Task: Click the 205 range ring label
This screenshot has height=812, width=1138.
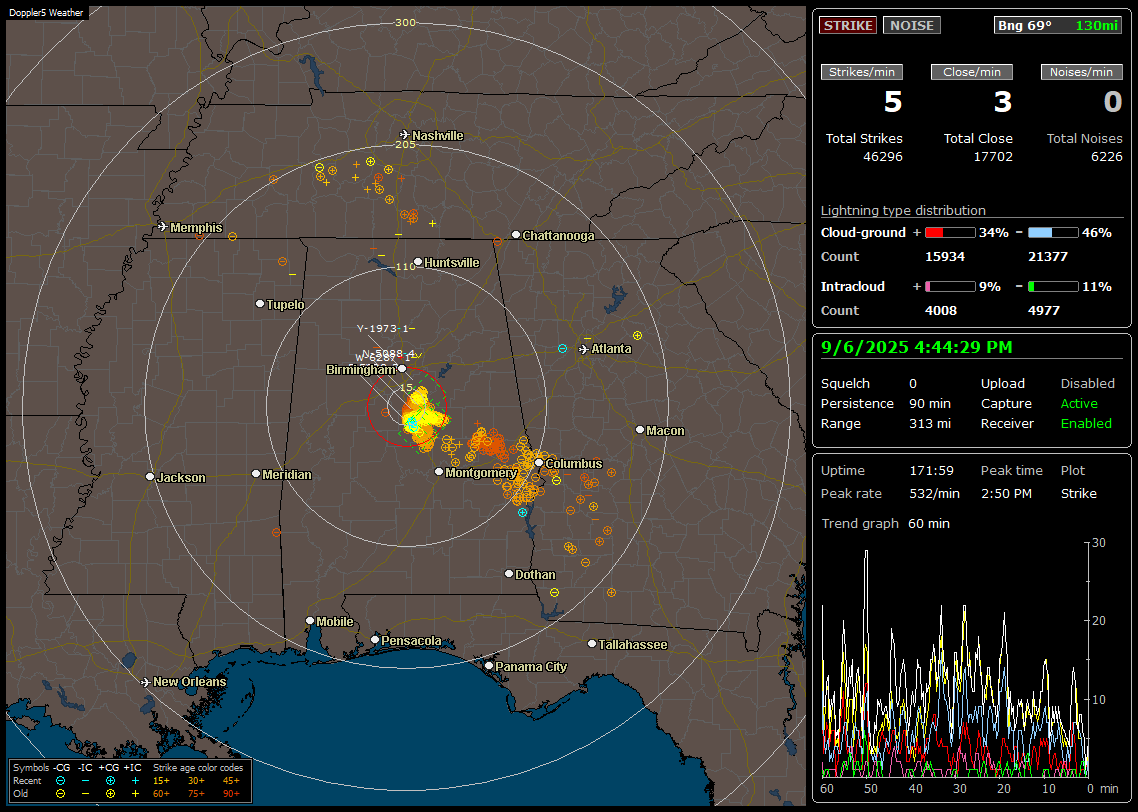Action: (x=405, y=144)
